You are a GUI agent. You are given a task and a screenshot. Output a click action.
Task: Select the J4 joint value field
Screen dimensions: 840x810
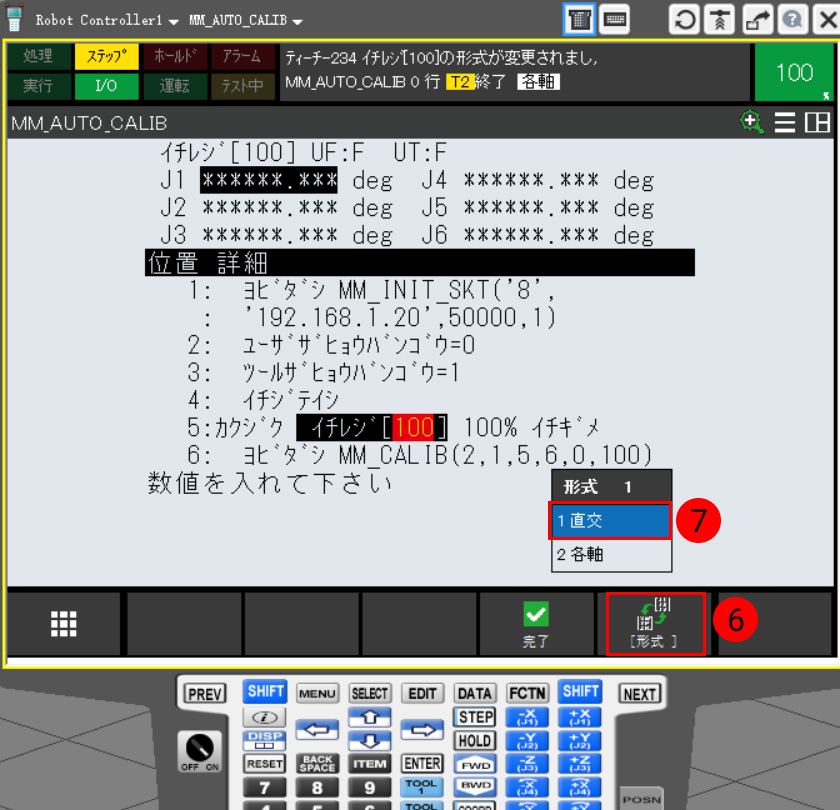point(531,180)
